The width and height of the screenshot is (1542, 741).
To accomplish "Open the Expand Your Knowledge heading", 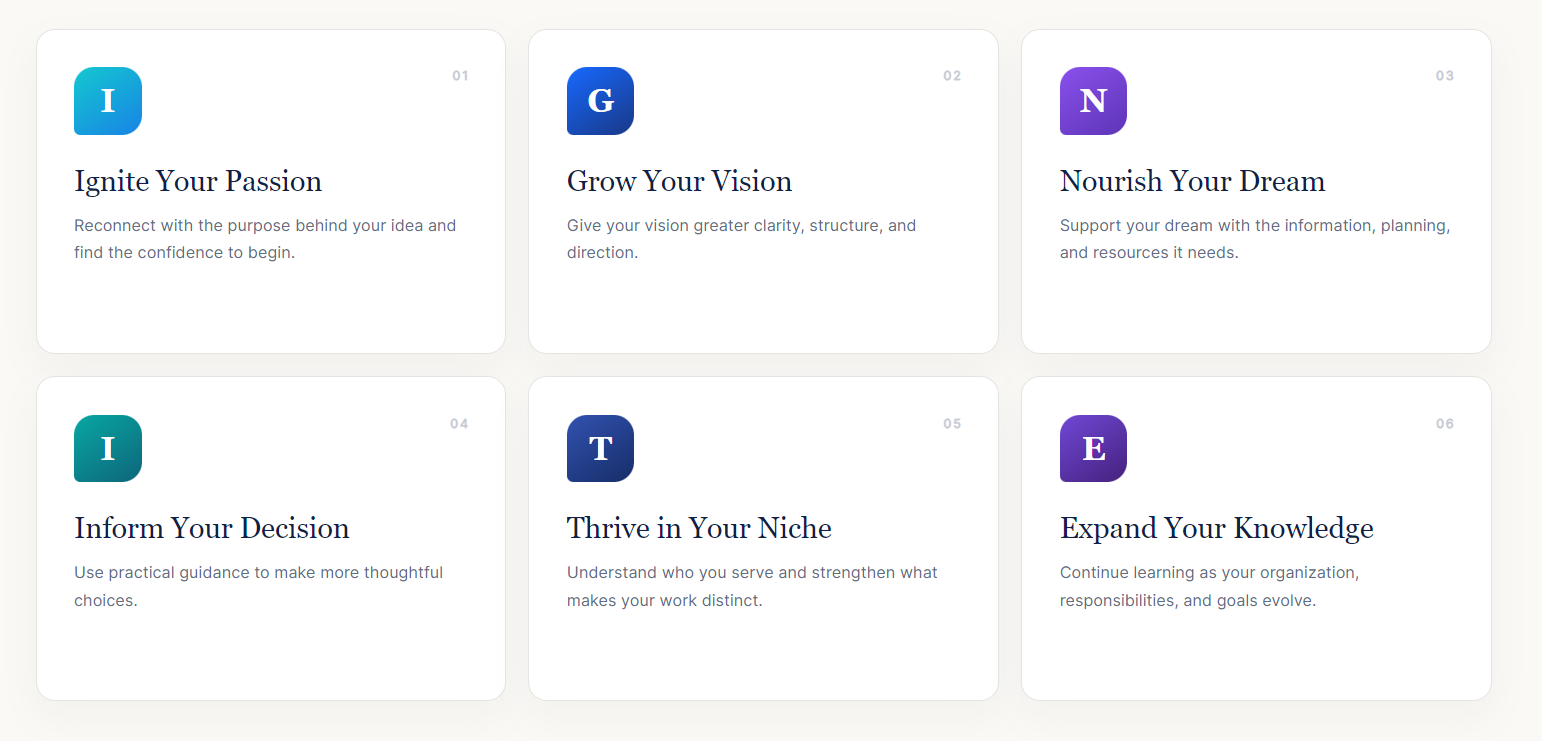I will pos(1216,528).
